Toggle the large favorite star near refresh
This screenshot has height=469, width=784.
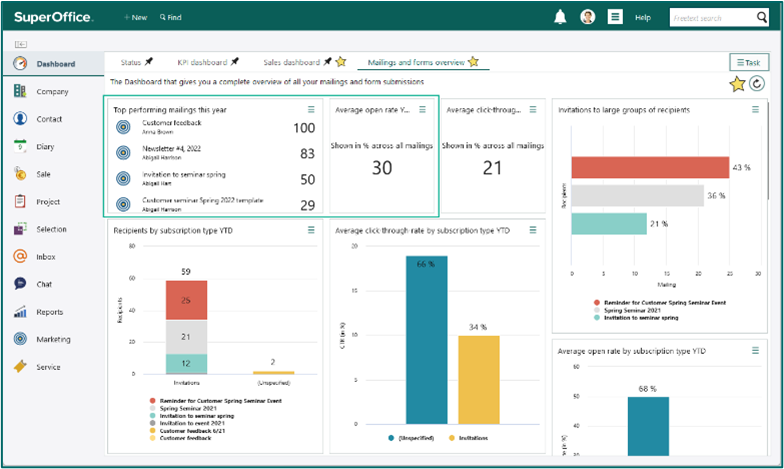(737, 84)
